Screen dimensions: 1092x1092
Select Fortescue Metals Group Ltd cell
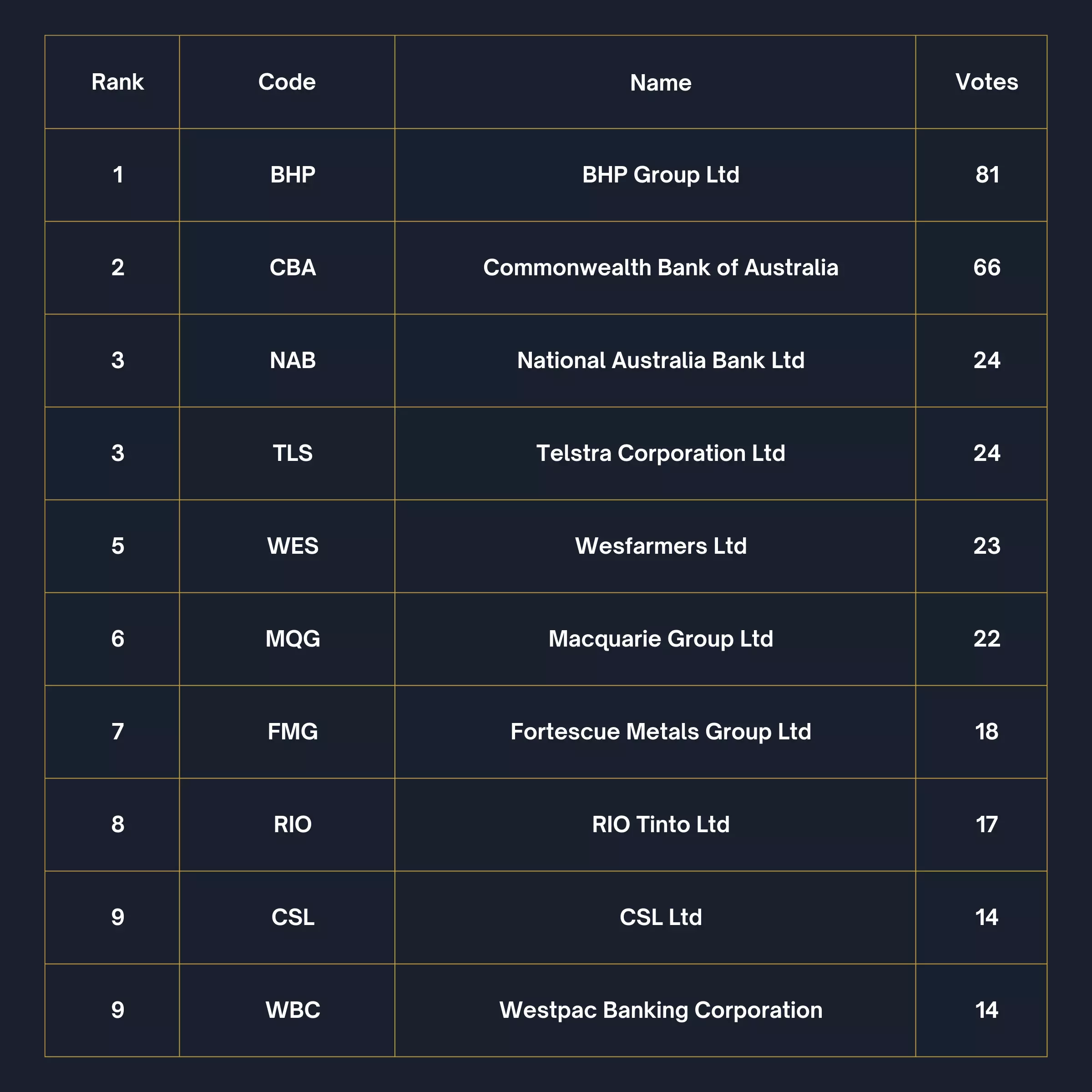pos(660,731)
